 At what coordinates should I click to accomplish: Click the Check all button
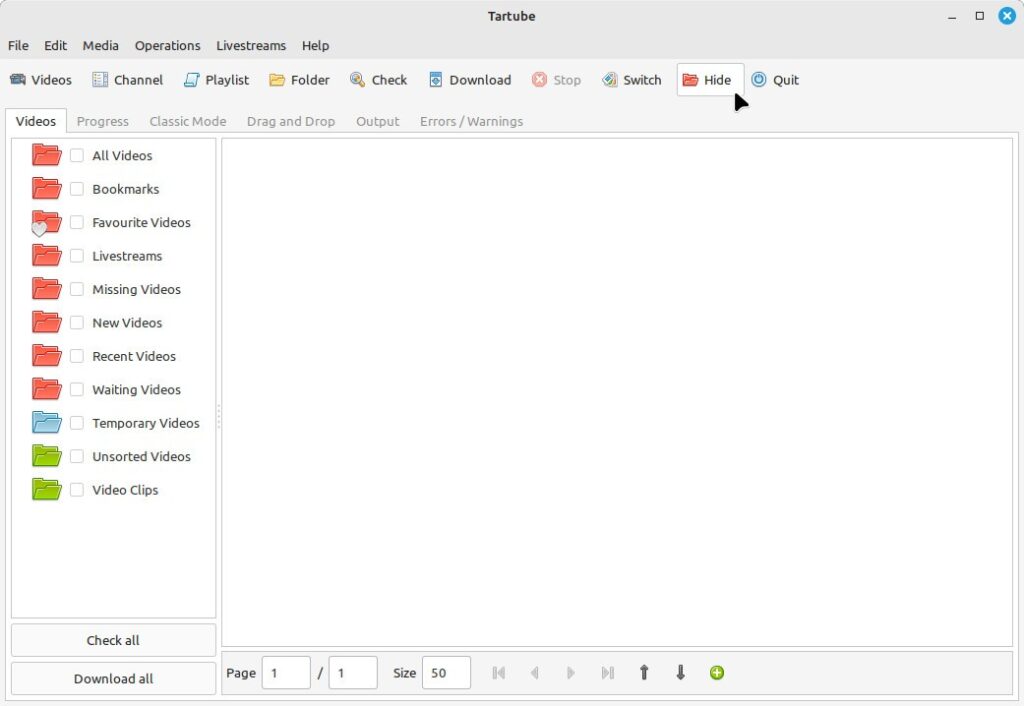114,640
